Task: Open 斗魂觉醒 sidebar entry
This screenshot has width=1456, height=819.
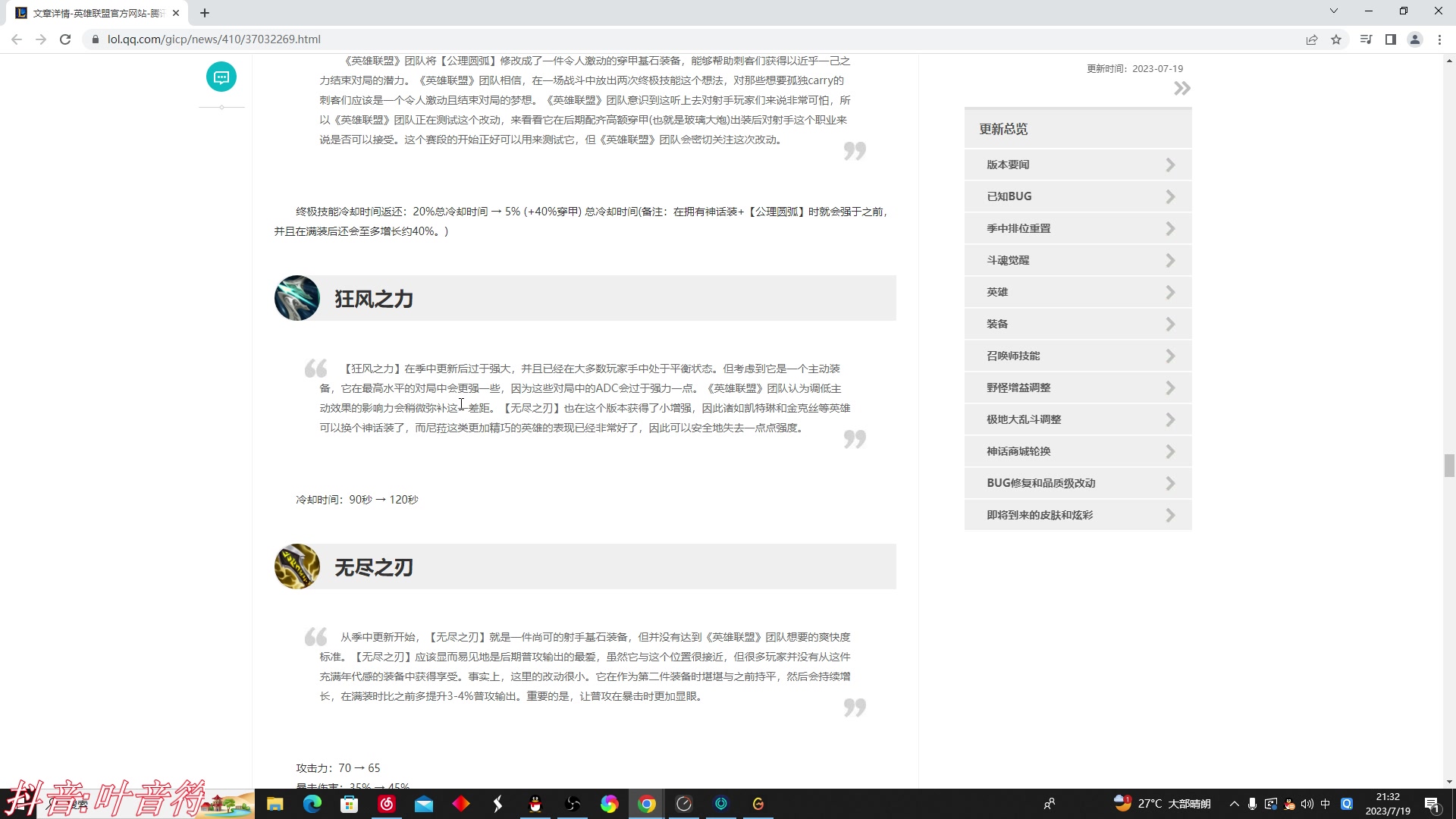Action: pyautogui.click(x=1078, y=260)
